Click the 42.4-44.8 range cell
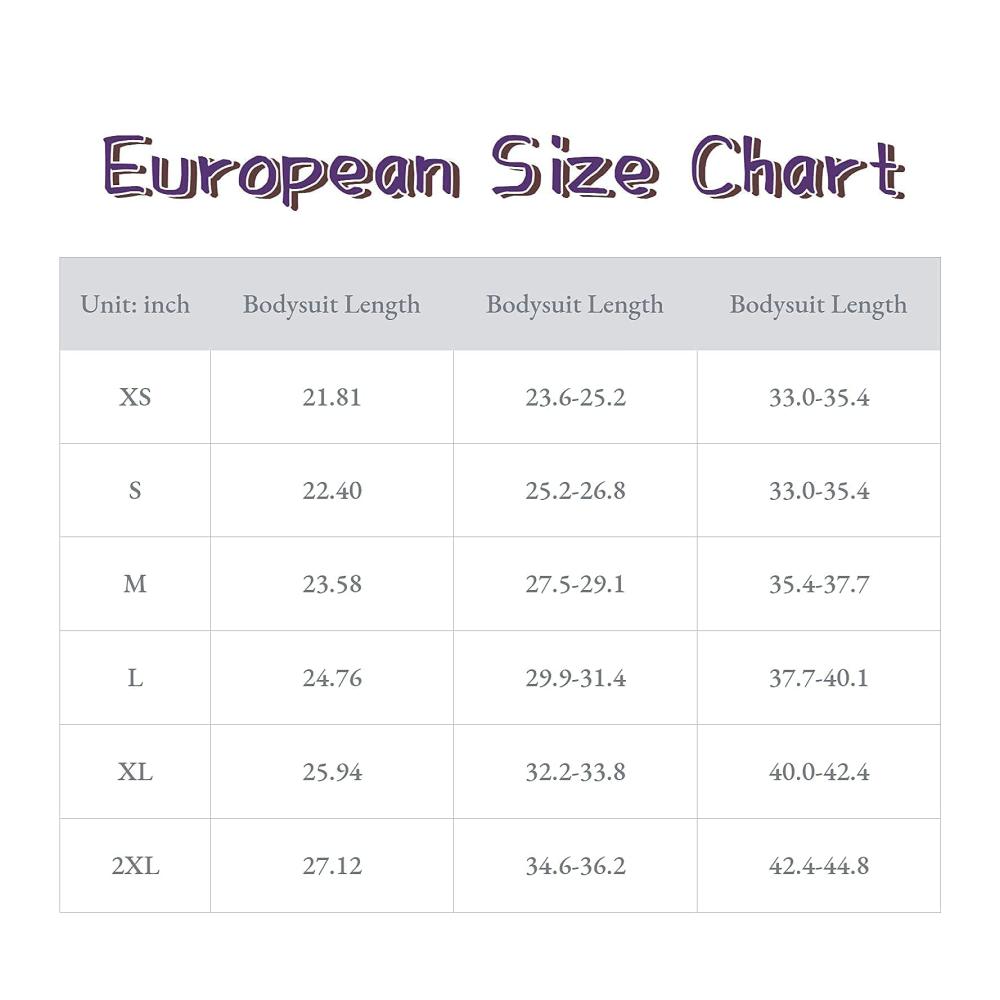 819,865
